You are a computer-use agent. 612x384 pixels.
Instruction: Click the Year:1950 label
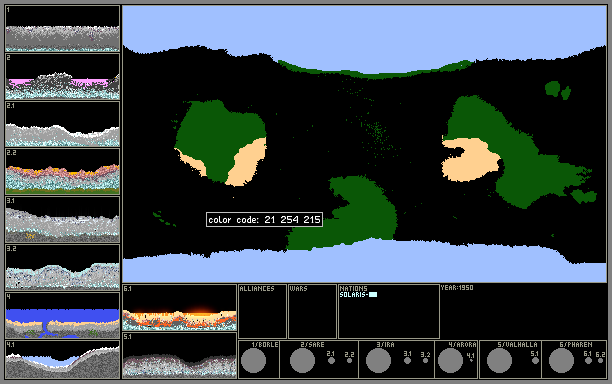(x=457, y=288)
